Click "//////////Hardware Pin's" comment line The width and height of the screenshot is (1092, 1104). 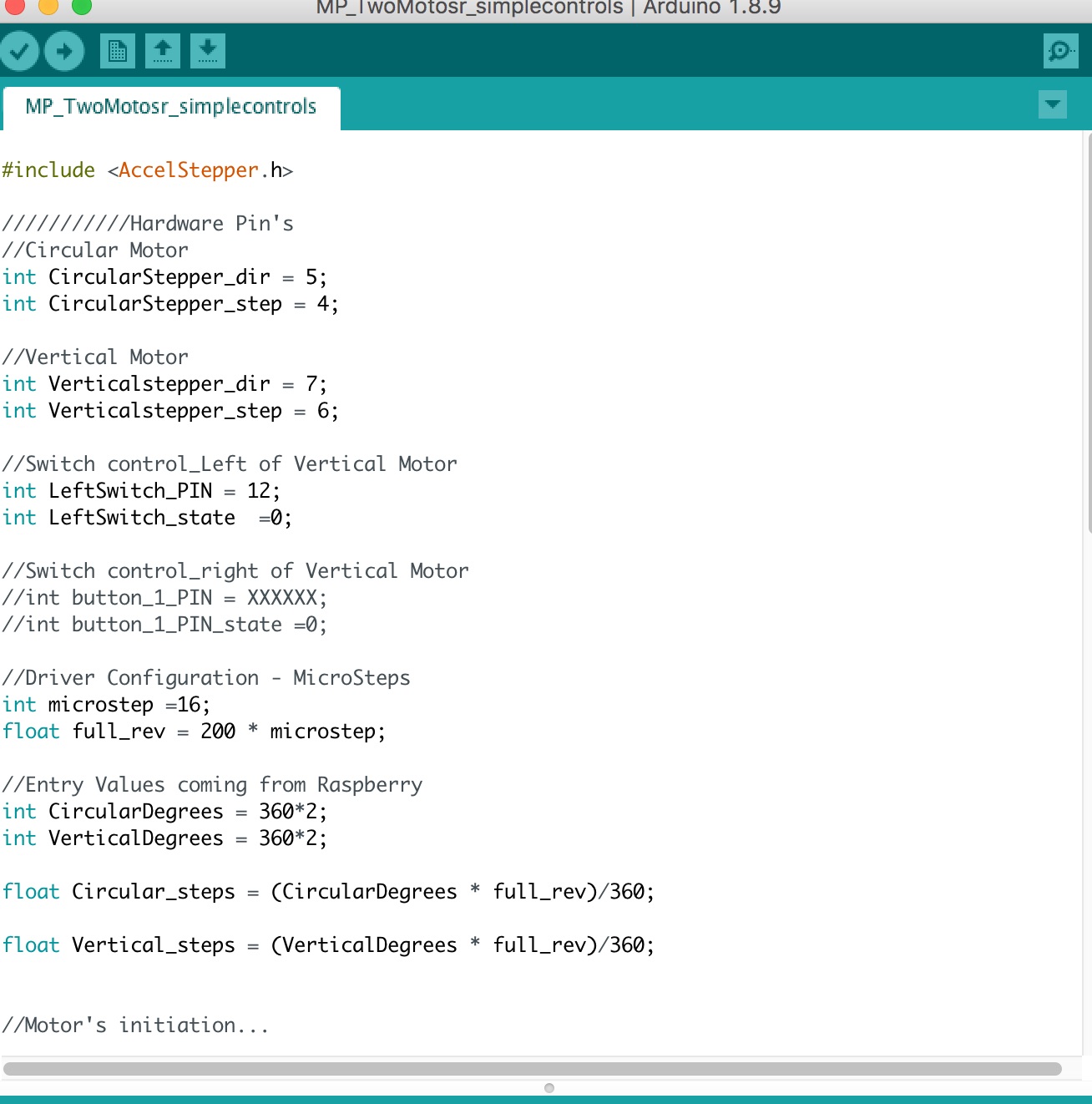pyautogui.click(x=148, y=224)
